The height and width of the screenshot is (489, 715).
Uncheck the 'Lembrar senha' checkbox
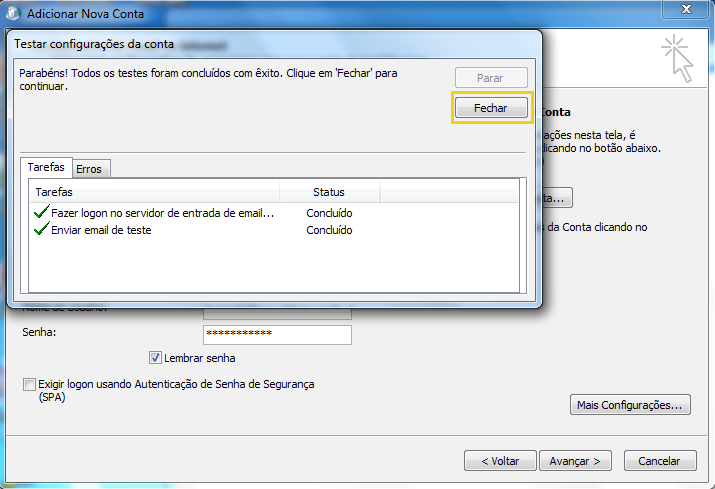point(155,357)
